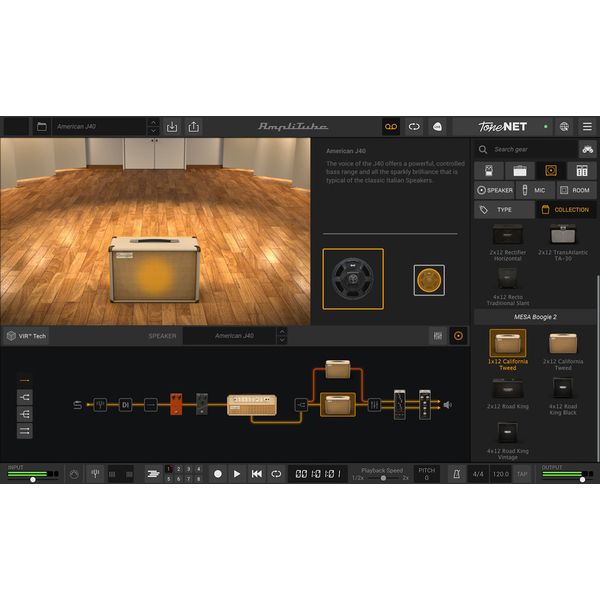The image size is (600, 600).
Task: Sort gear by COLLECTION
Action: tap(566, 210)
